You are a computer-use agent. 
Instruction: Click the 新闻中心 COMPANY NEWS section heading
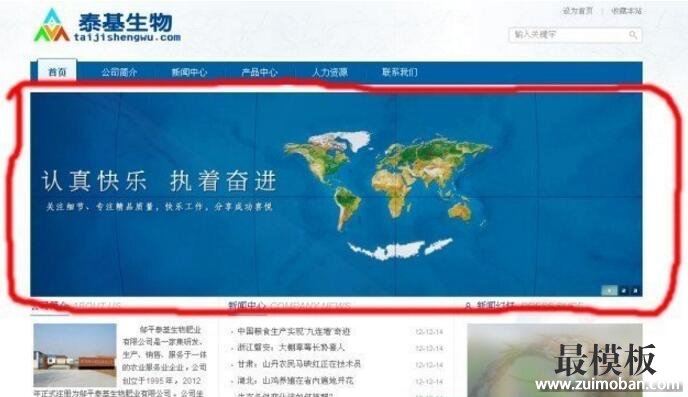(x=290, y=305)
